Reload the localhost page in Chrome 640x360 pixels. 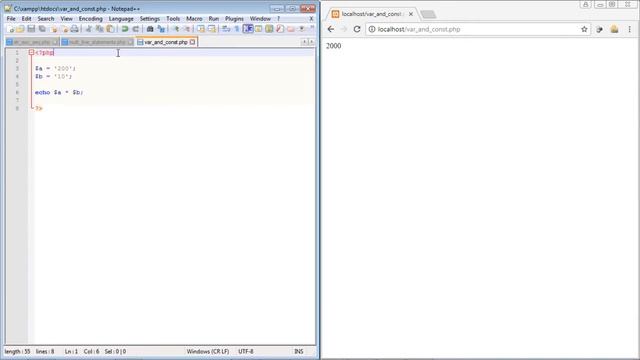click(x=357, y=29)
